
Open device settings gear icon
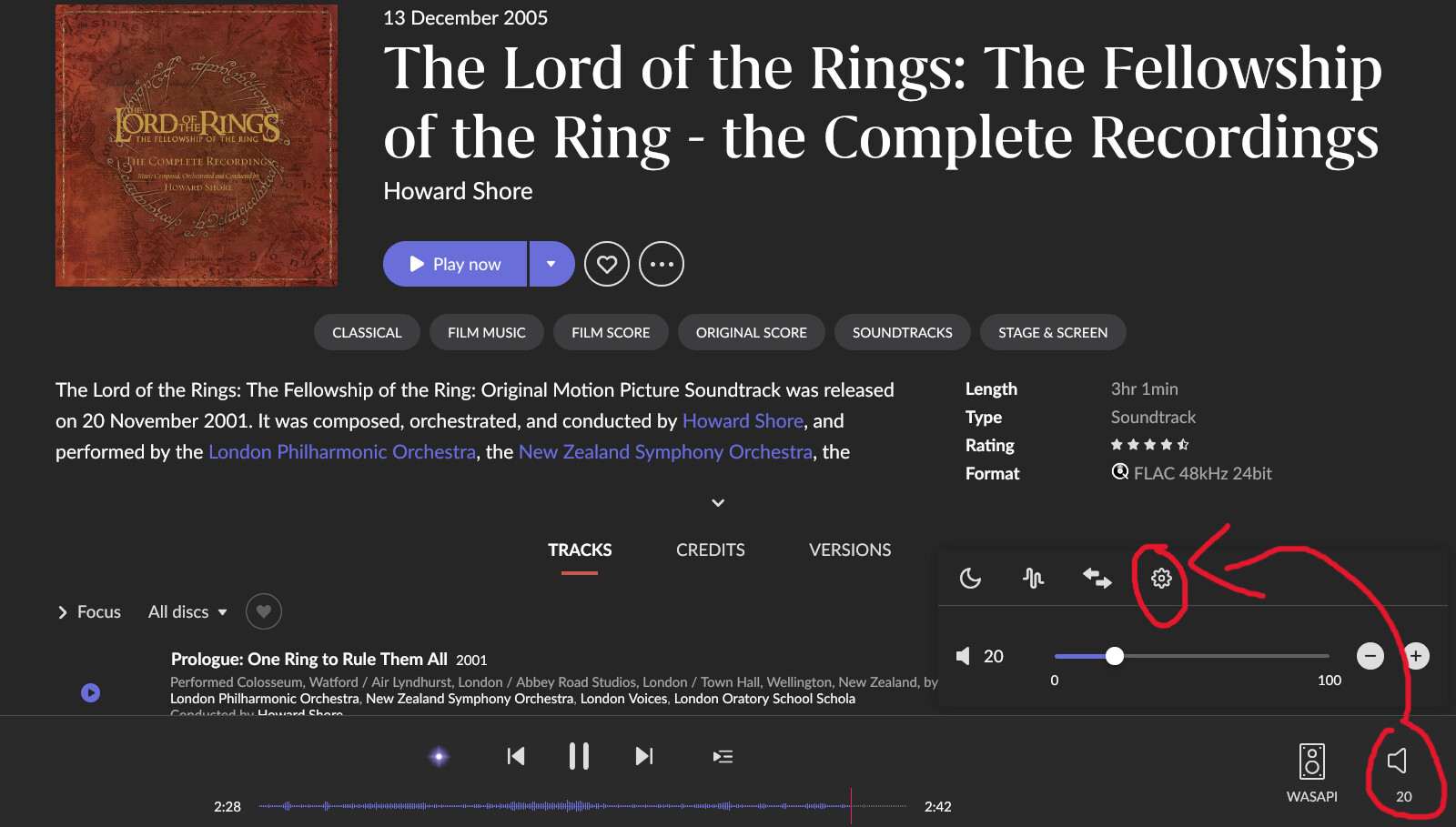(1161, 578)
